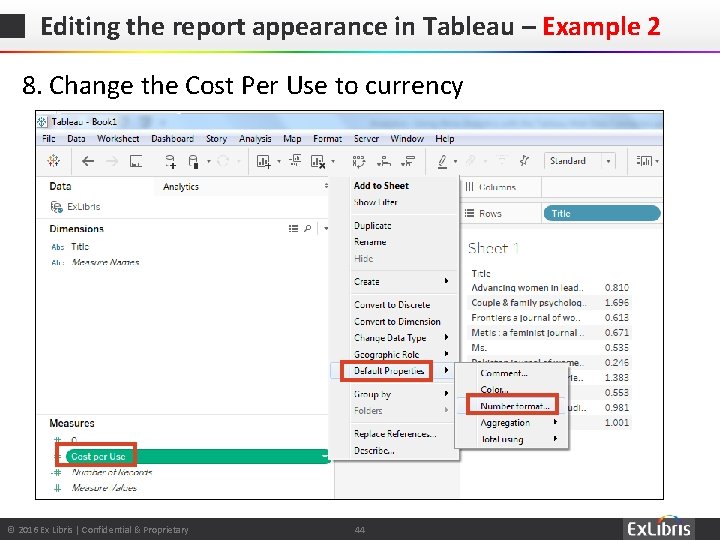Choose Convert to Dimension
This screenshot has width=720, height=540.
coord(397,321)
